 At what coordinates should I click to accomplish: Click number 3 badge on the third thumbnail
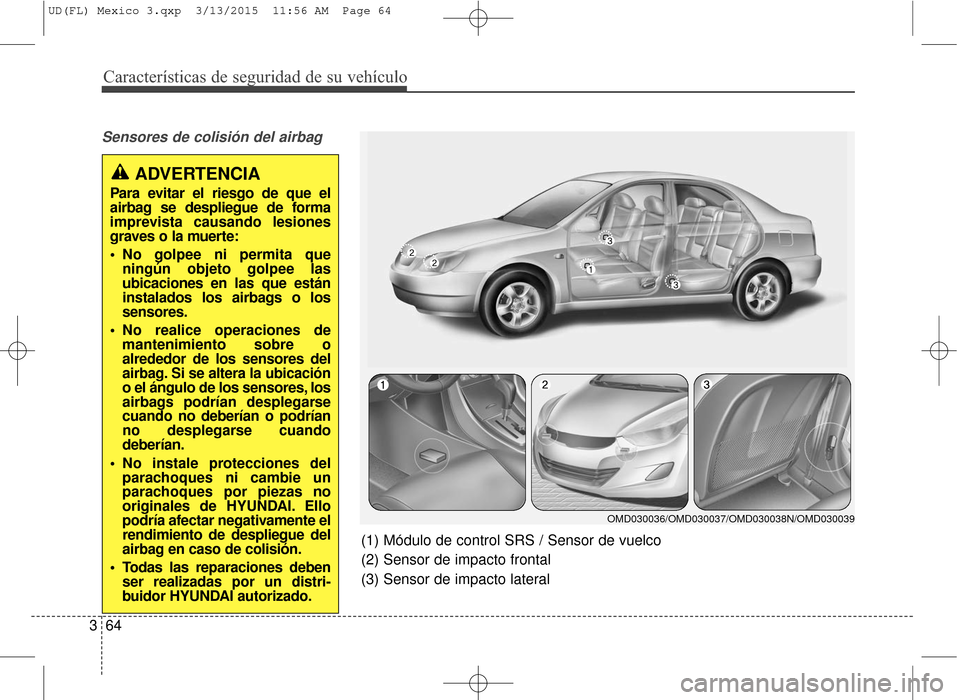tap(707, 385)
